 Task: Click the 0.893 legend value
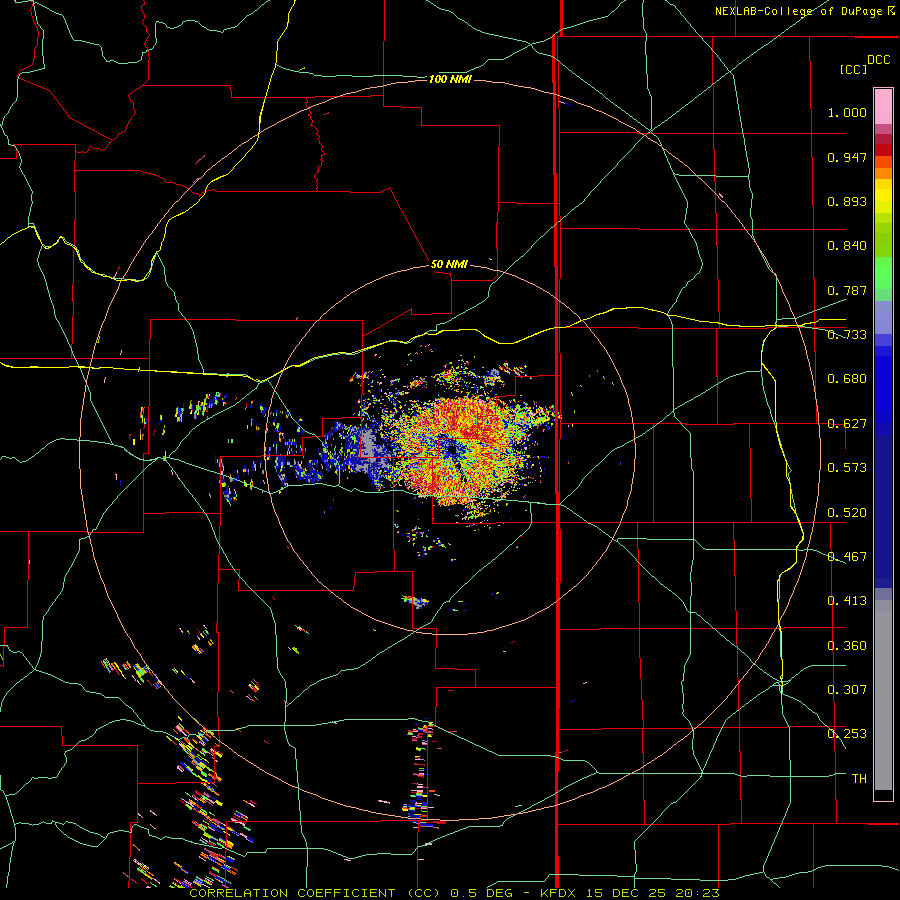(847, 201)
